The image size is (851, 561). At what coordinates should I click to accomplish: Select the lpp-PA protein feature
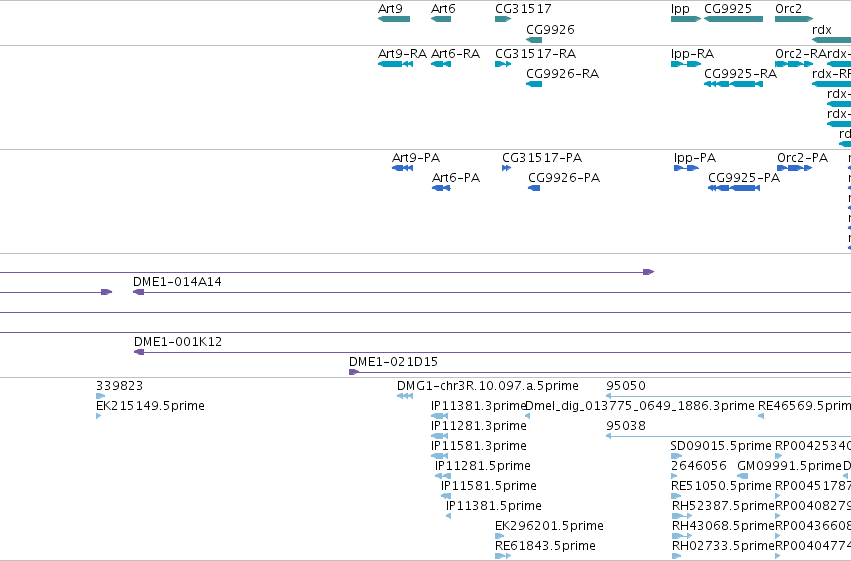click(x=686, y=168)
